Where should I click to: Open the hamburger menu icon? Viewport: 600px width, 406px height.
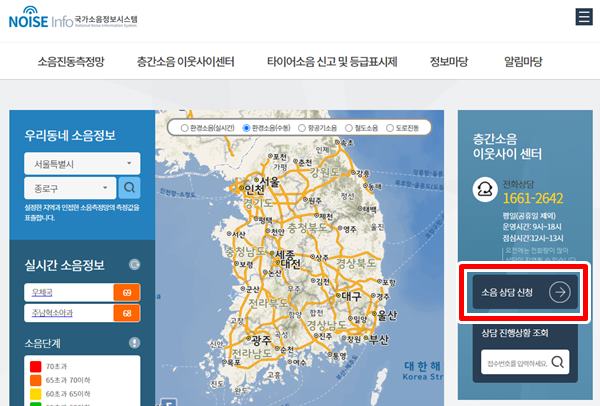(x=584, y=17)
